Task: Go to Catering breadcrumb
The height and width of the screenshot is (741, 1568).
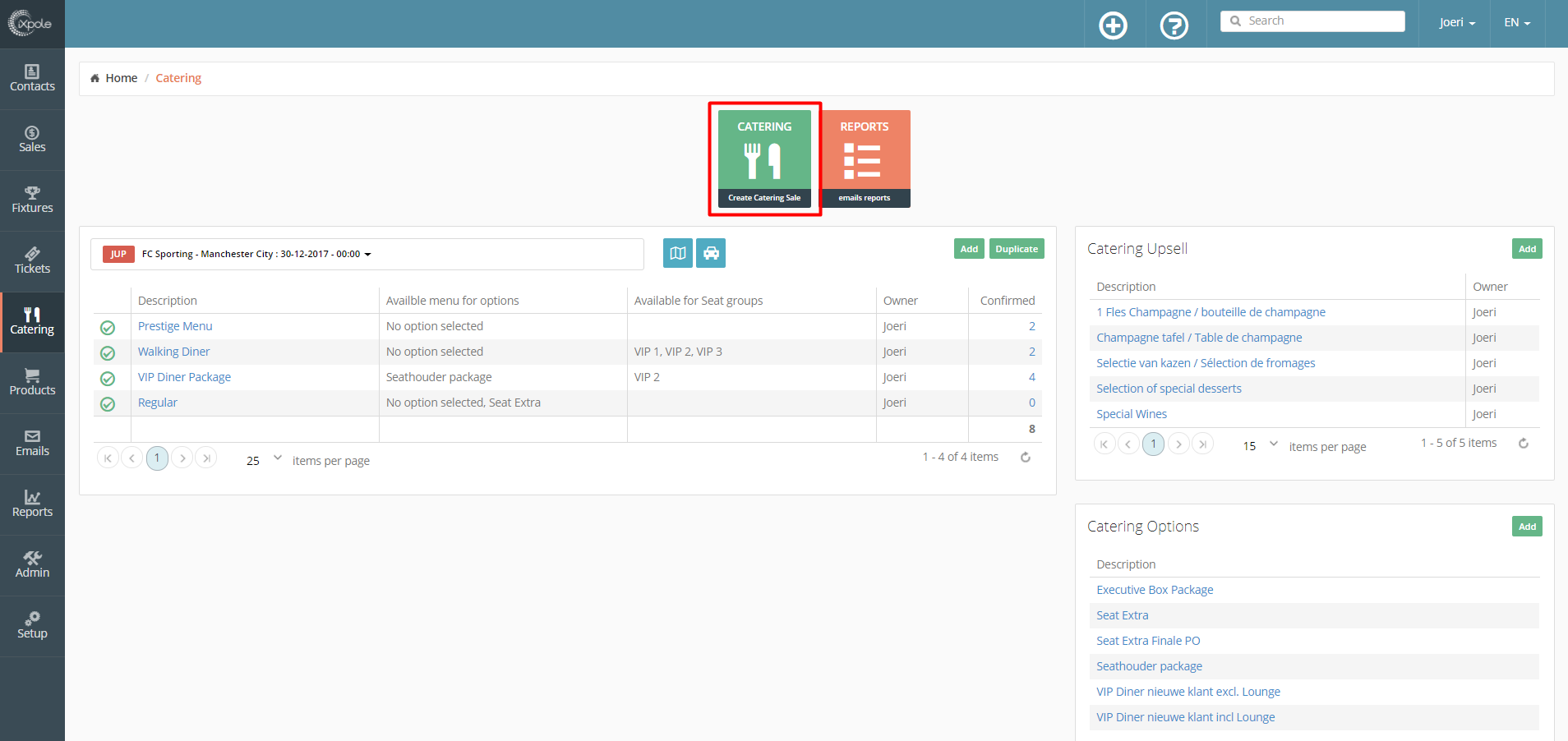Action: point(178,78)
